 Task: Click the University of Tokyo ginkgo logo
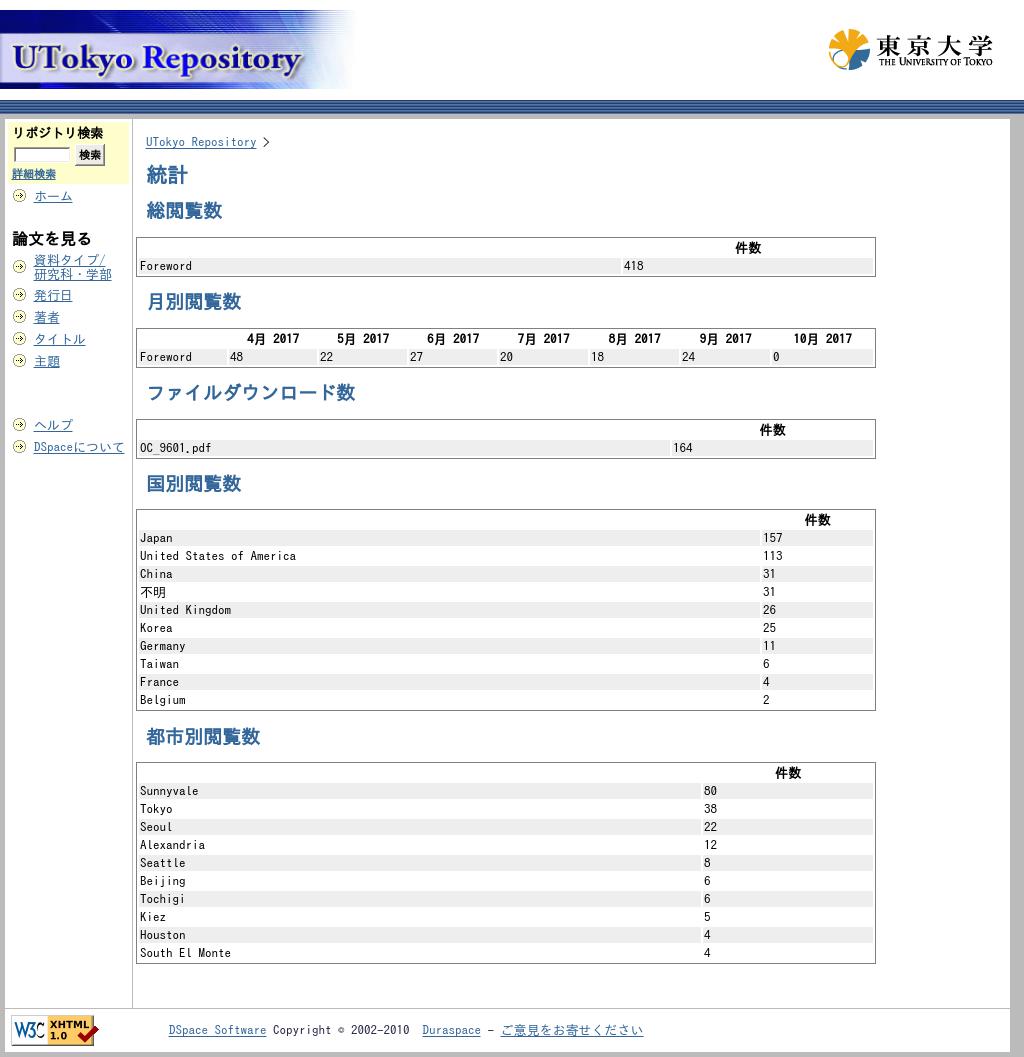[910, 49]
